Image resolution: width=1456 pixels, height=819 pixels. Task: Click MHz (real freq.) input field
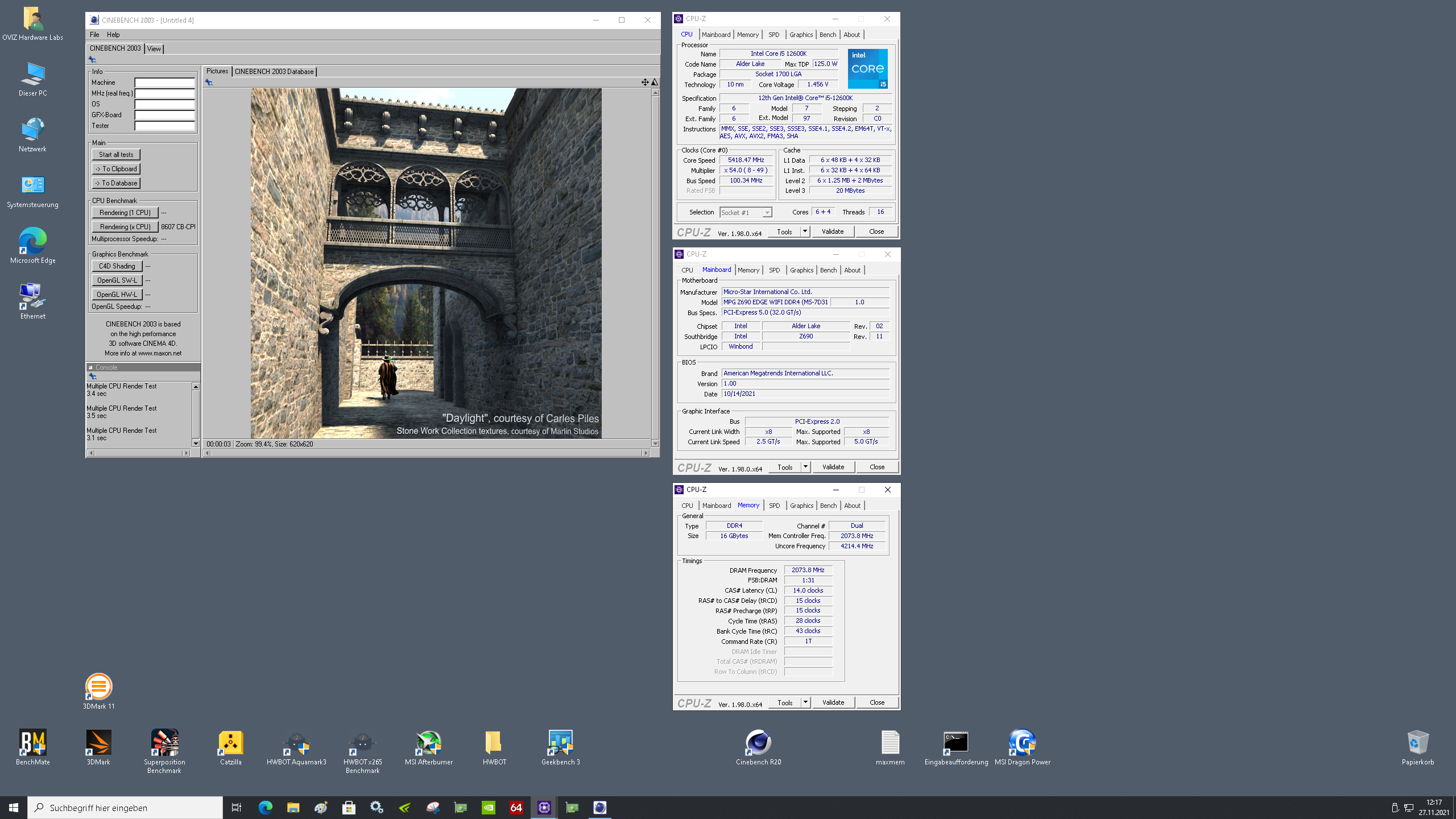164,93
